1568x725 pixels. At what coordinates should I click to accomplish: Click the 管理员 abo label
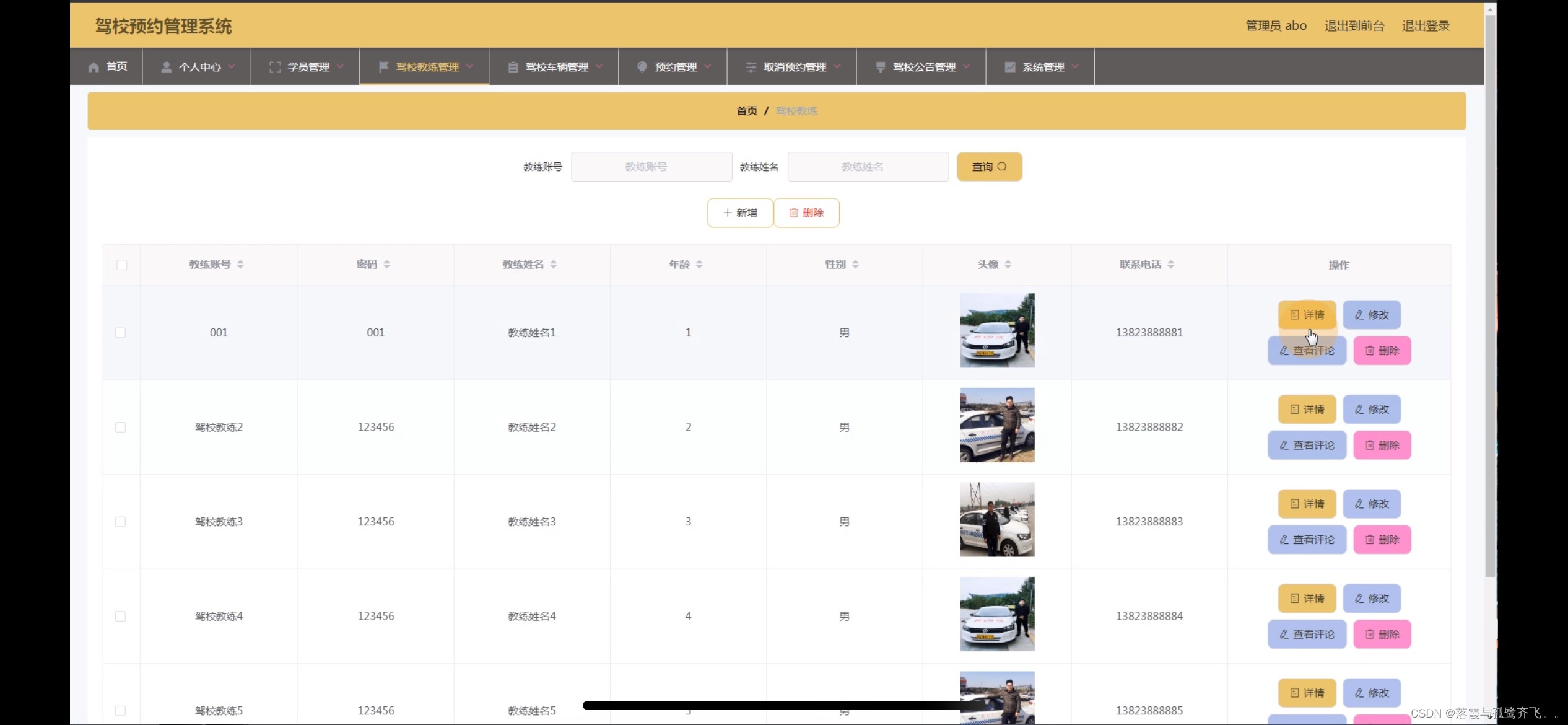click(x=1276, y=26)
